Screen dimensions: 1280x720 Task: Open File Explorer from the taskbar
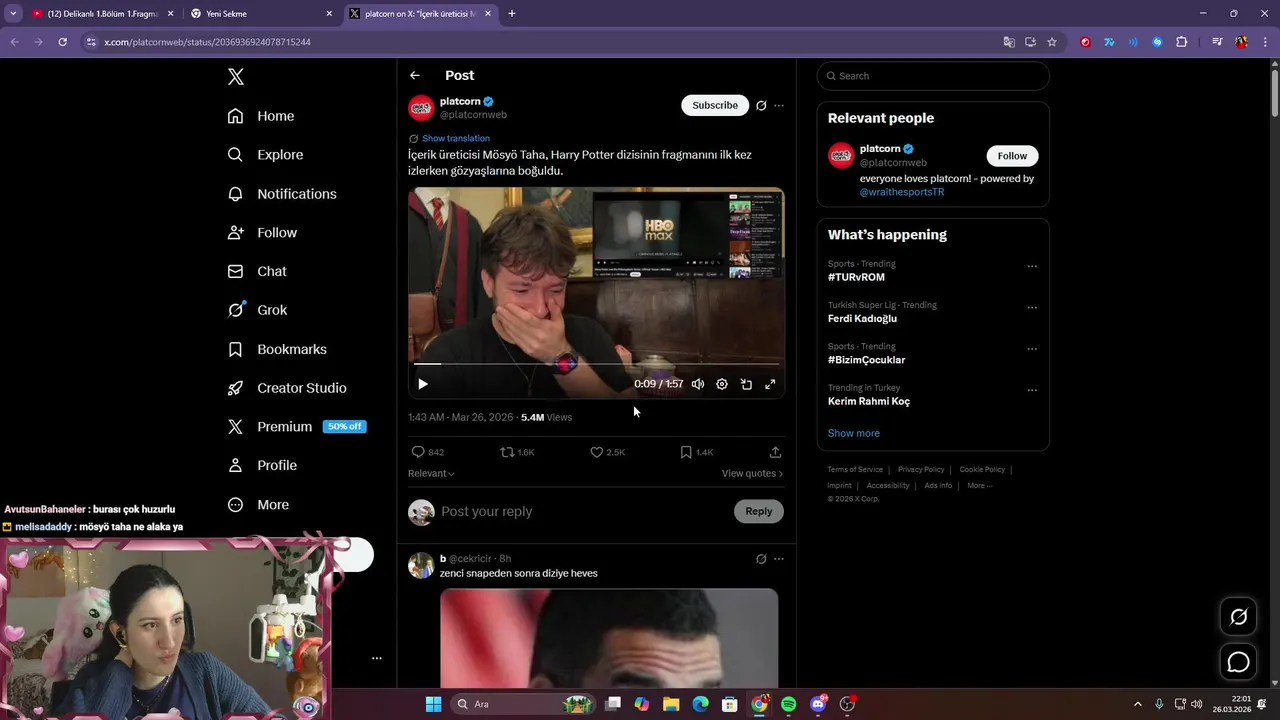tap(671, 704)
